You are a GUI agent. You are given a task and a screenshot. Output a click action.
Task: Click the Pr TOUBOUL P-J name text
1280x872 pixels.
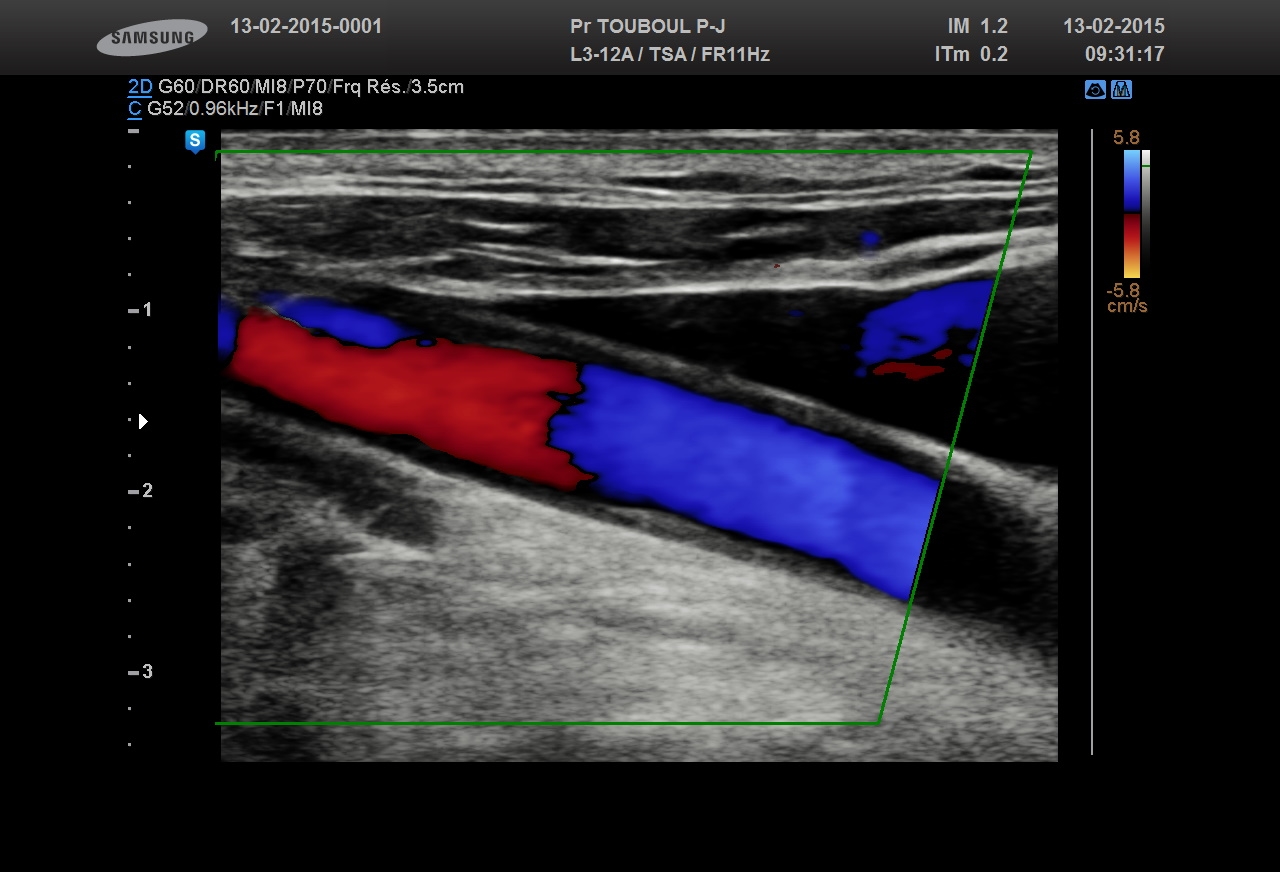click(x=647, y=27)
